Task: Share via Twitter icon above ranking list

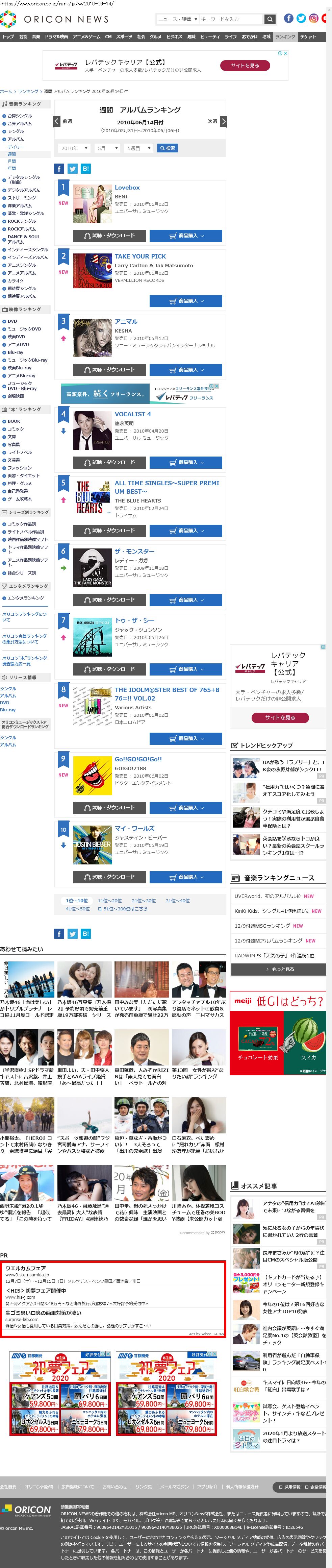Action: pyautogui.click(x=72, y=169)
